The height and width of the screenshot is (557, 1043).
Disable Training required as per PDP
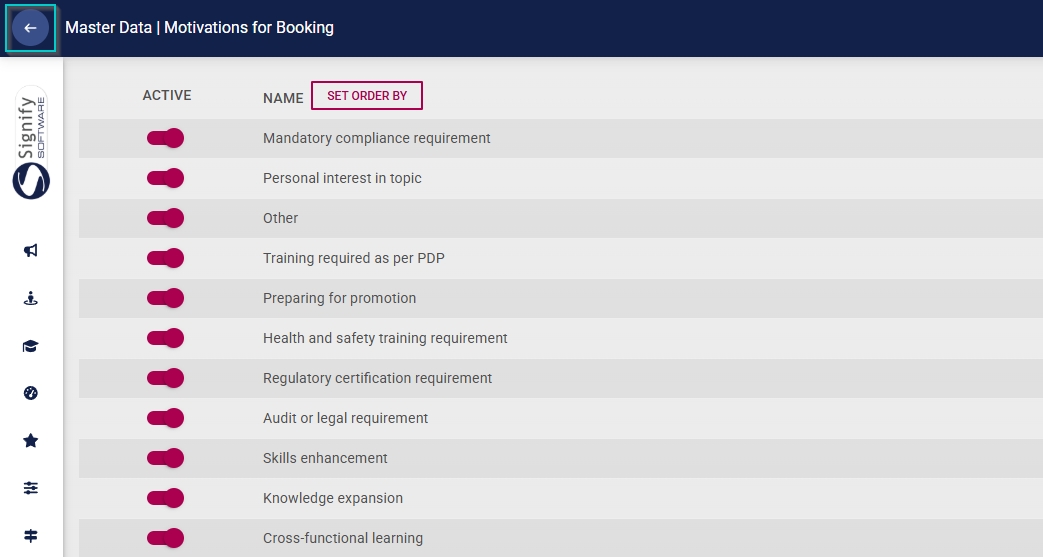166,258
